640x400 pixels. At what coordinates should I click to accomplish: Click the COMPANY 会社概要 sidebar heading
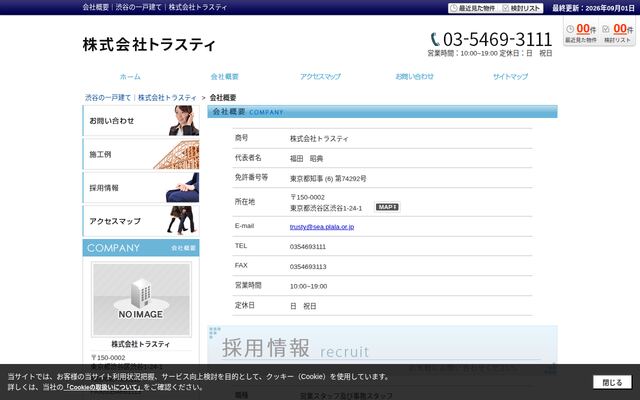(141, 248)
